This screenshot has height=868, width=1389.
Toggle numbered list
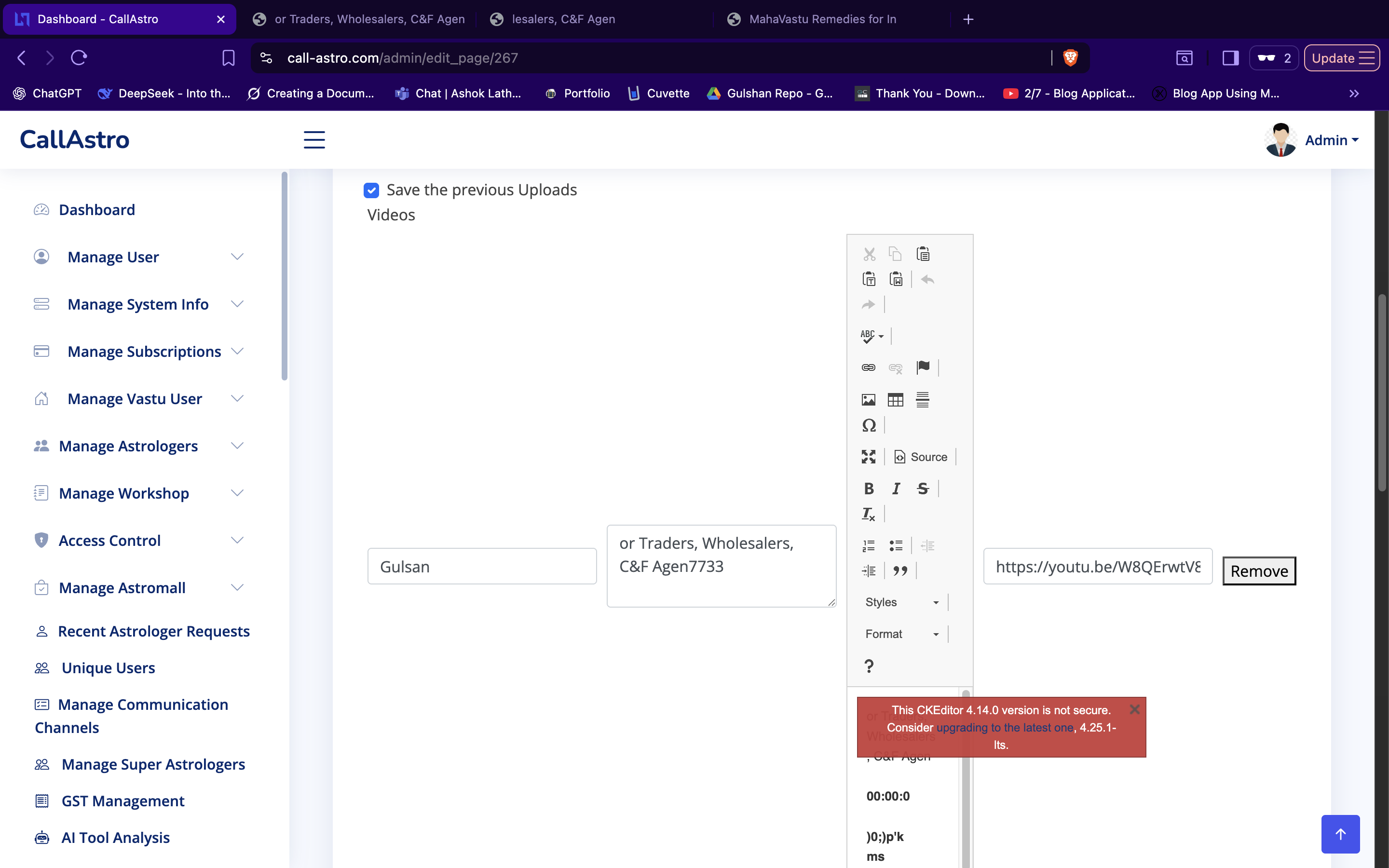pyautogui.click(x=869, y=545)
